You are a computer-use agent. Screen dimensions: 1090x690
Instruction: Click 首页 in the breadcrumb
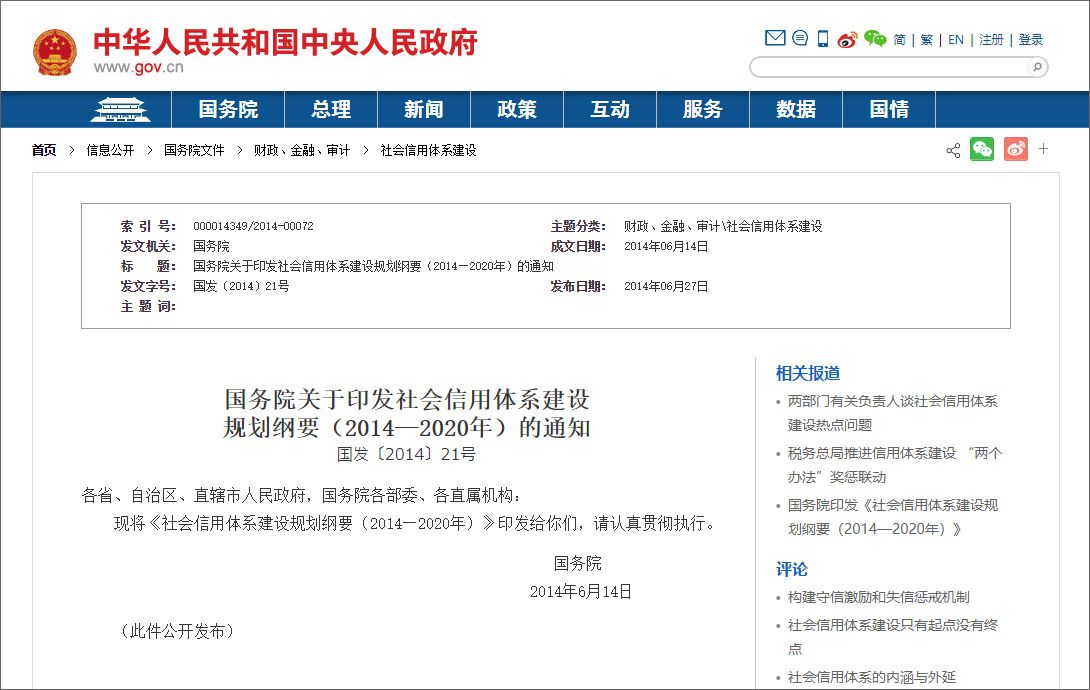[x=44, y=150]
